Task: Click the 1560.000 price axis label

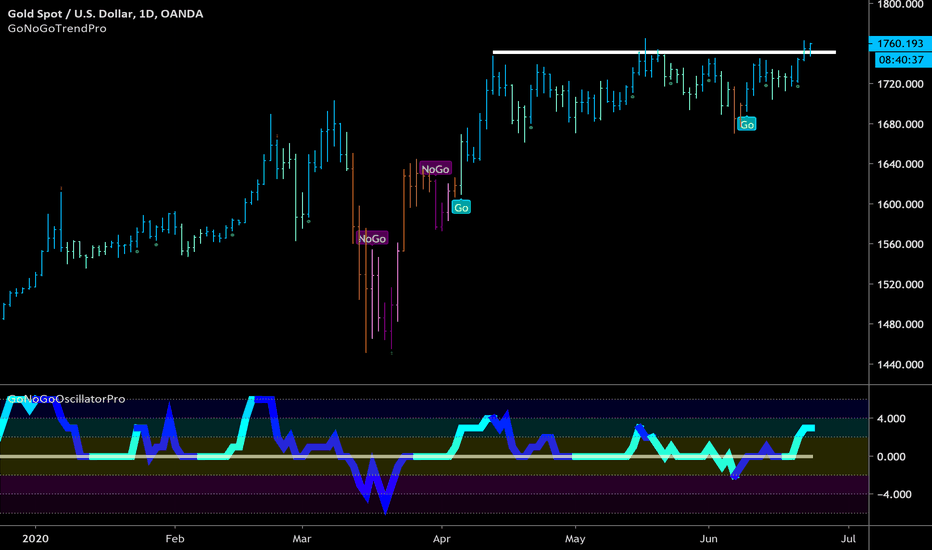Action: pos(900,244)
